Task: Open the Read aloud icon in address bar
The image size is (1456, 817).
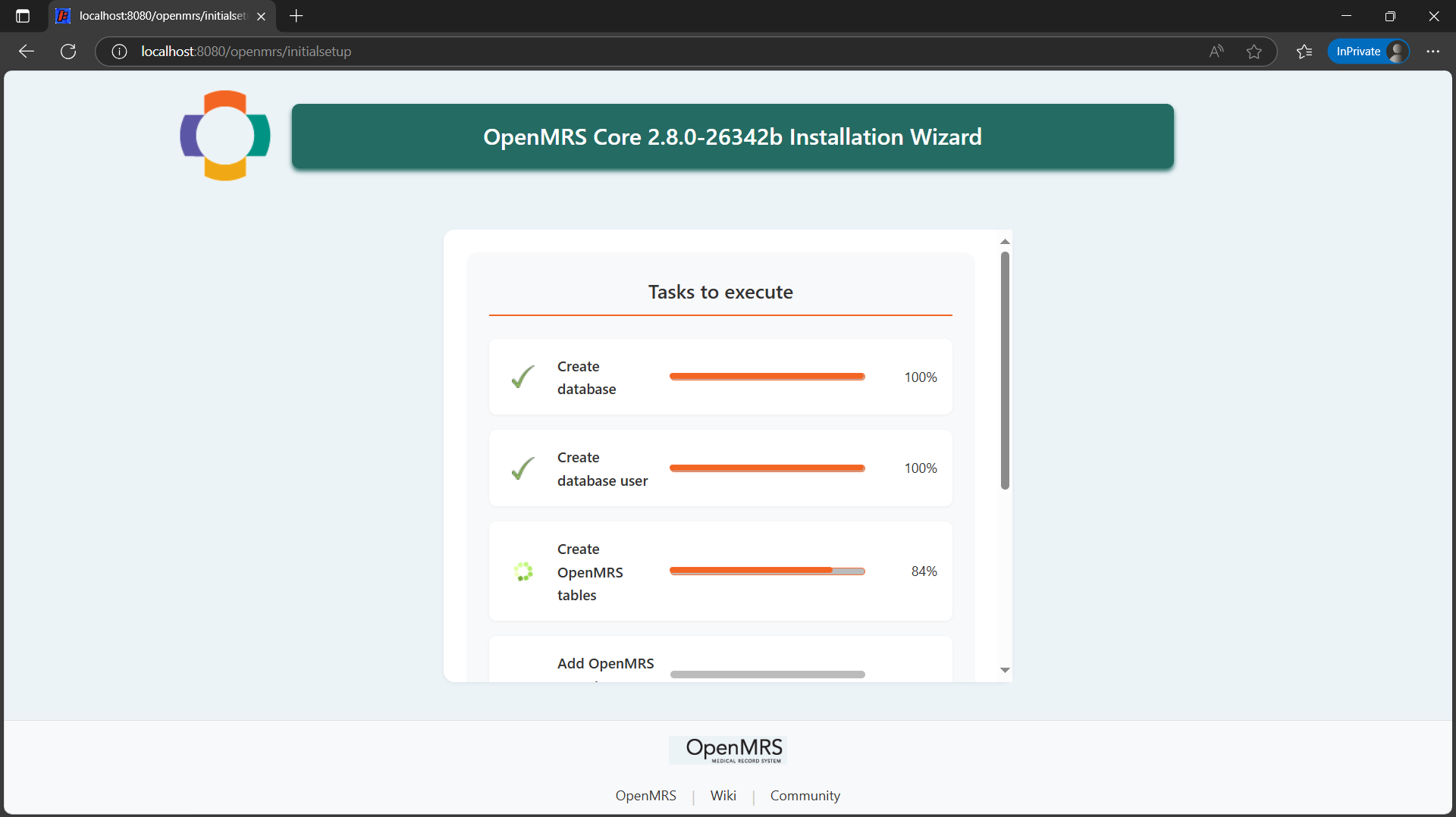Action: tap(1216, 52)
